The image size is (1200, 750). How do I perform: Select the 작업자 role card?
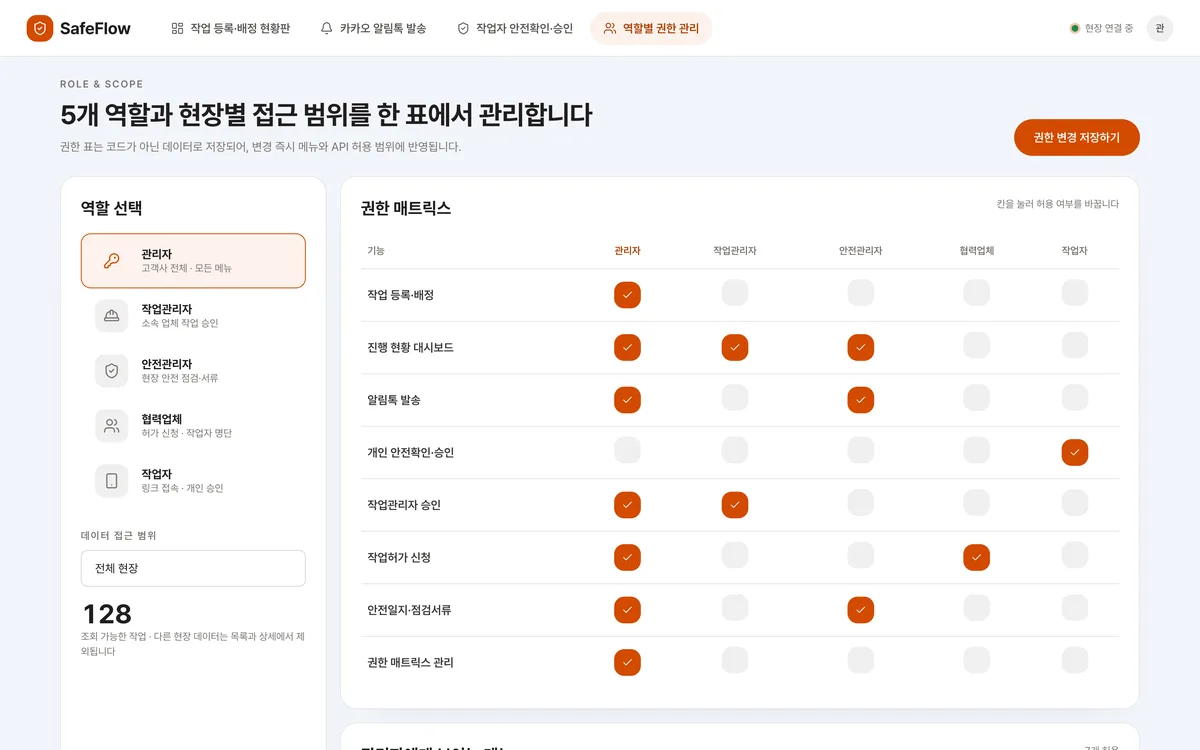[193, 481]
